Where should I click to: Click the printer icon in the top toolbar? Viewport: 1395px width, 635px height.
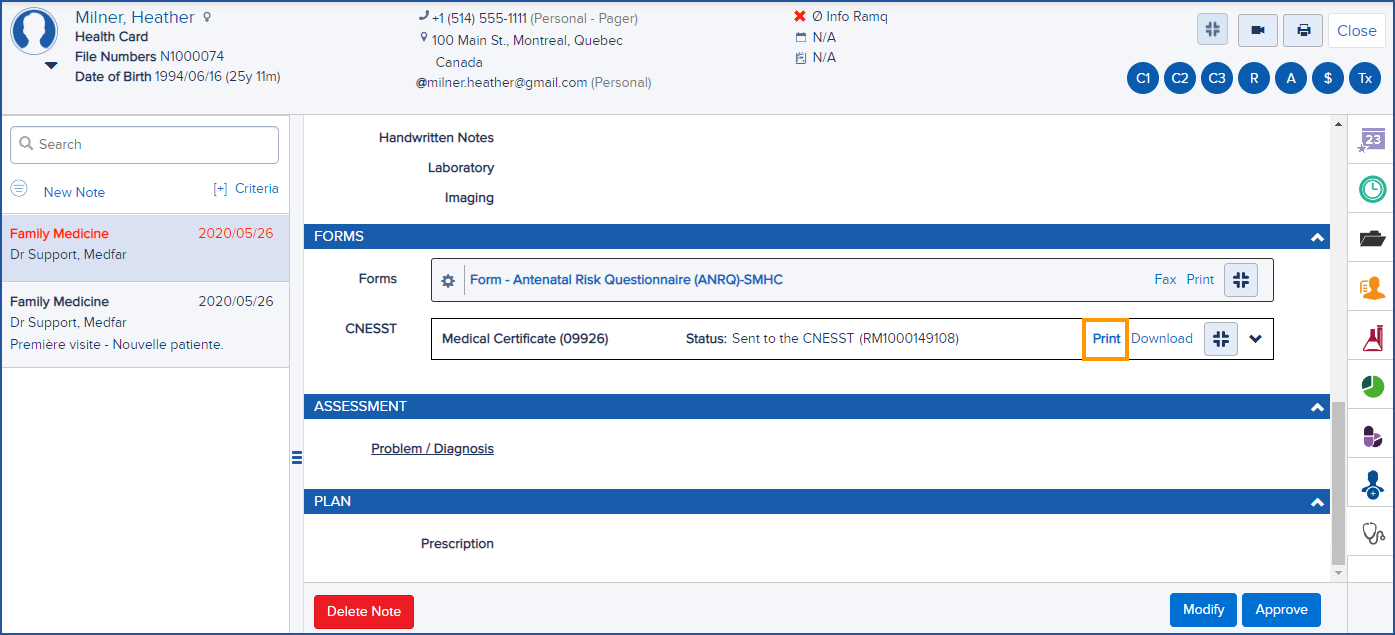[x=1302, y=30]
